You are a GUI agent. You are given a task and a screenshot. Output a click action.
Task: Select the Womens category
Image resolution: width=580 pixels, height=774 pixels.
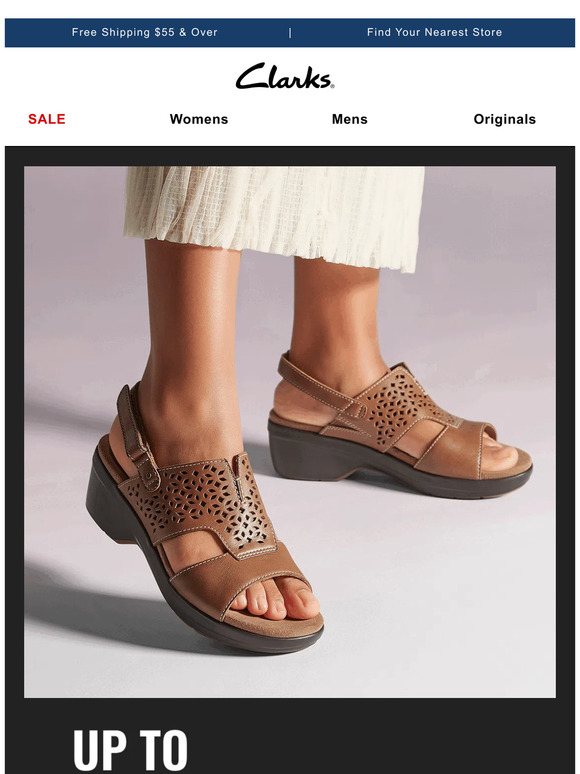point(199,119)
